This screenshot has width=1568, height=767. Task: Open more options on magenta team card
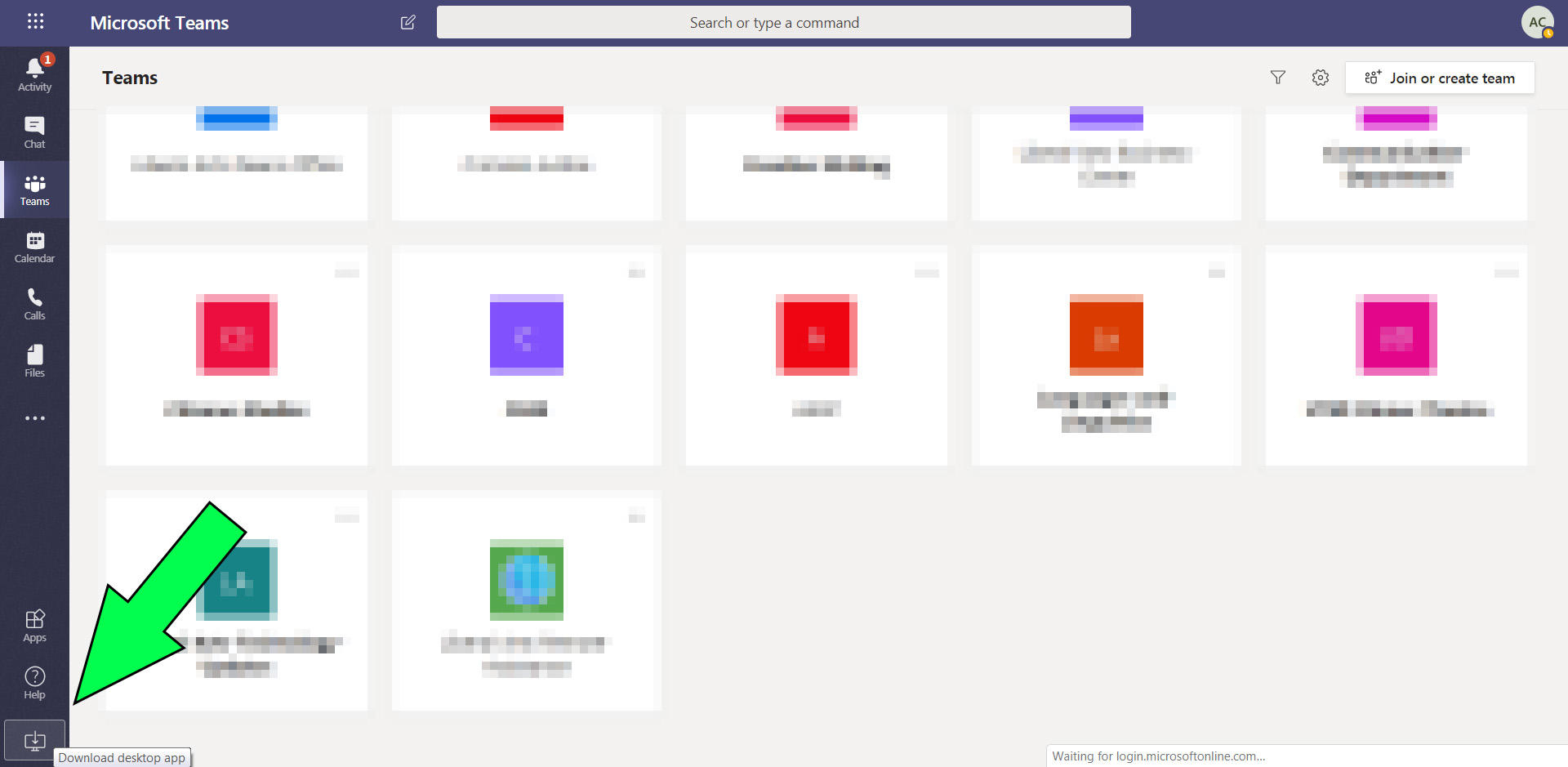pyautogui.click(x=1507, y=272)
